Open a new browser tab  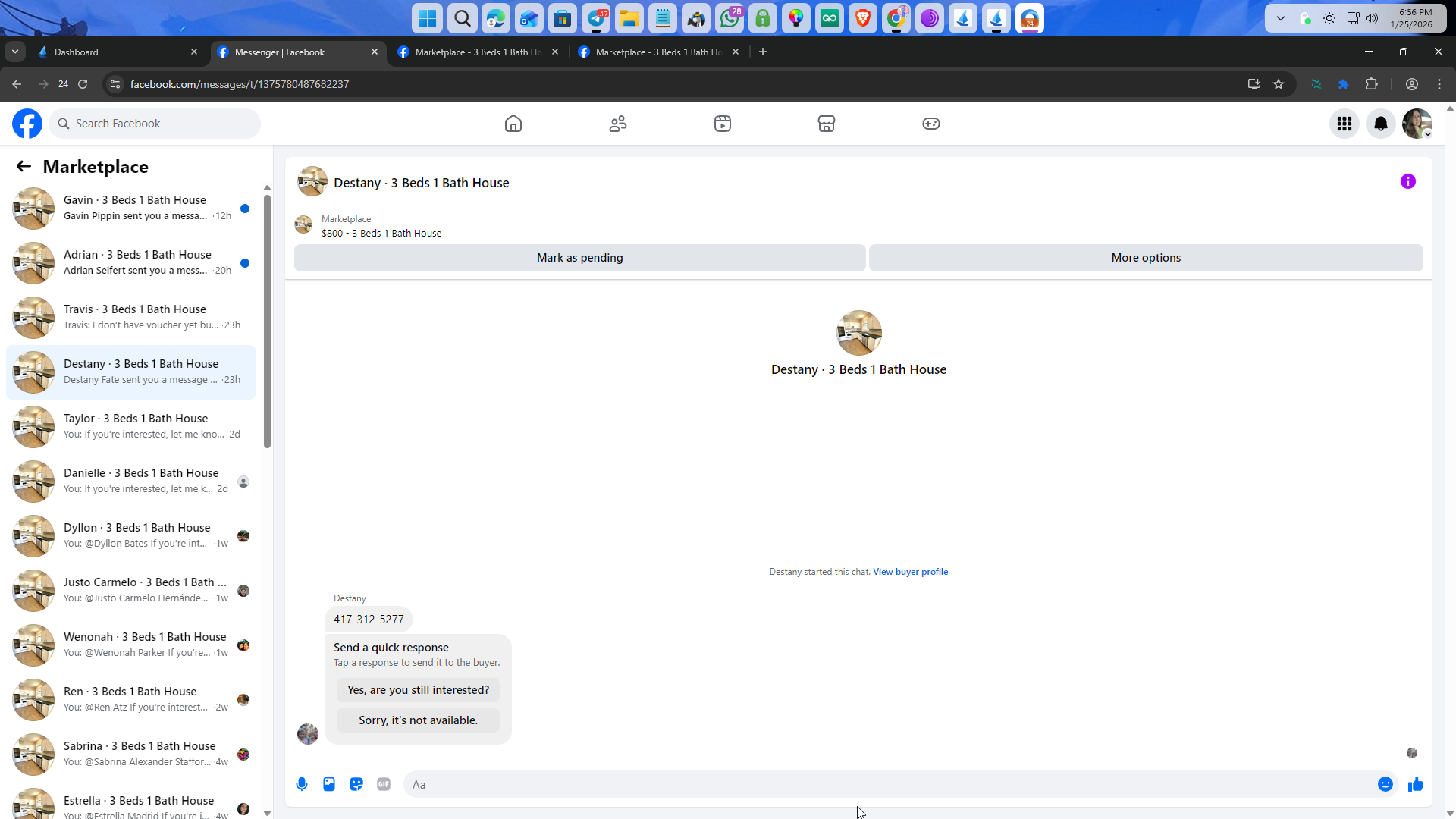[x=763, y=52]
